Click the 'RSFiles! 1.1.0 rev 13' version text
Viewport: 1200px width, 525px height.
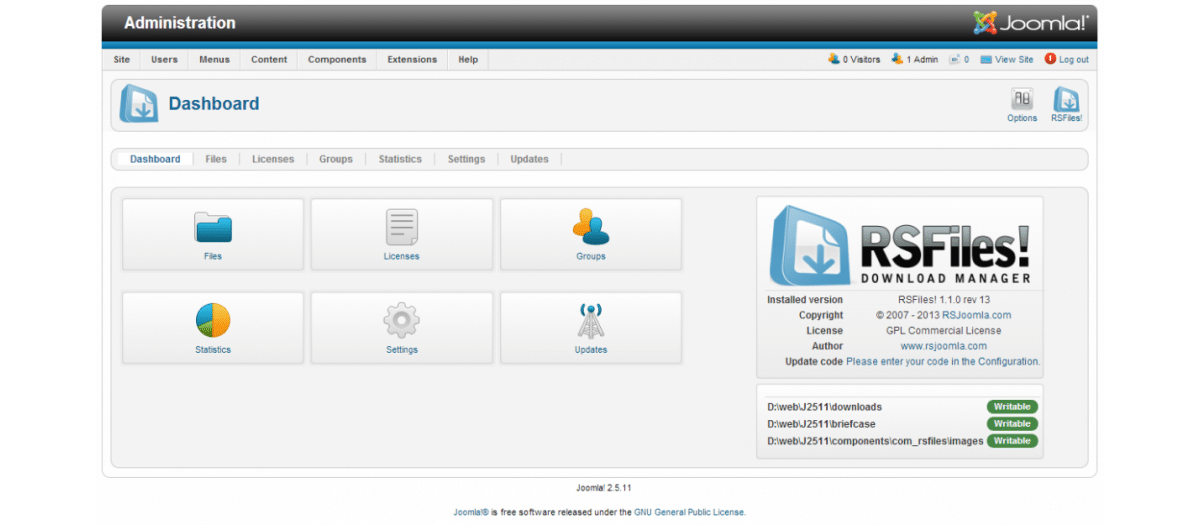pyautogui.click(x=944, y=299)
